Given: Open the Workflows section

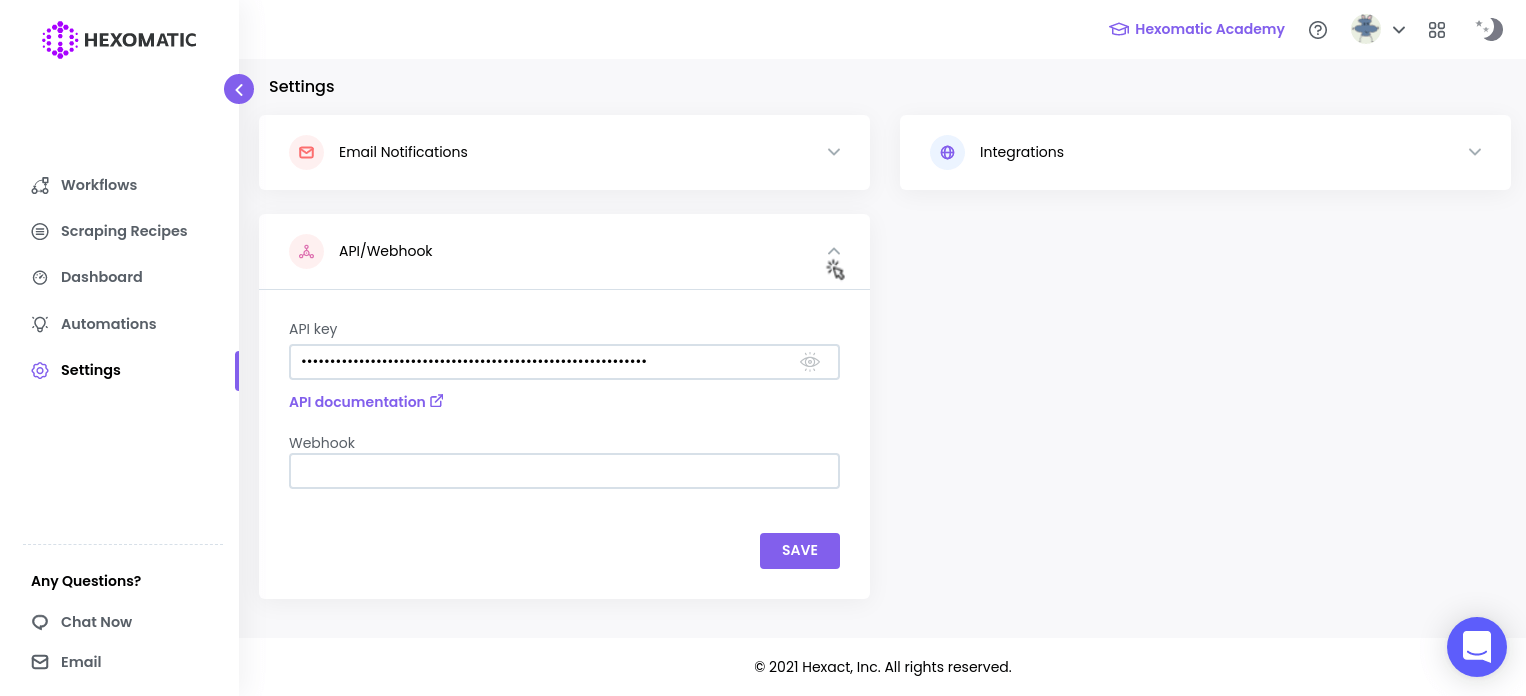Looking at the screenshot, I should [x=98, y=185].
